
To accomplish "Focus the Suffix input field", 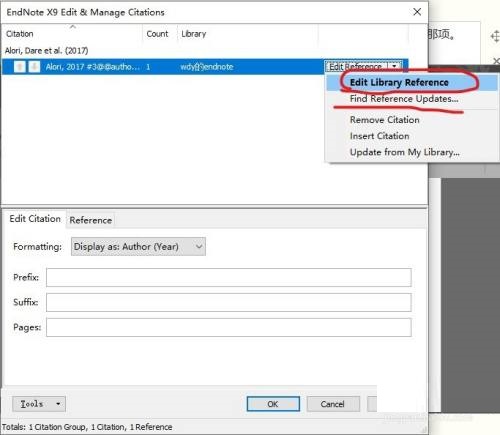I will pyautogui.click(x=229, y=302).
